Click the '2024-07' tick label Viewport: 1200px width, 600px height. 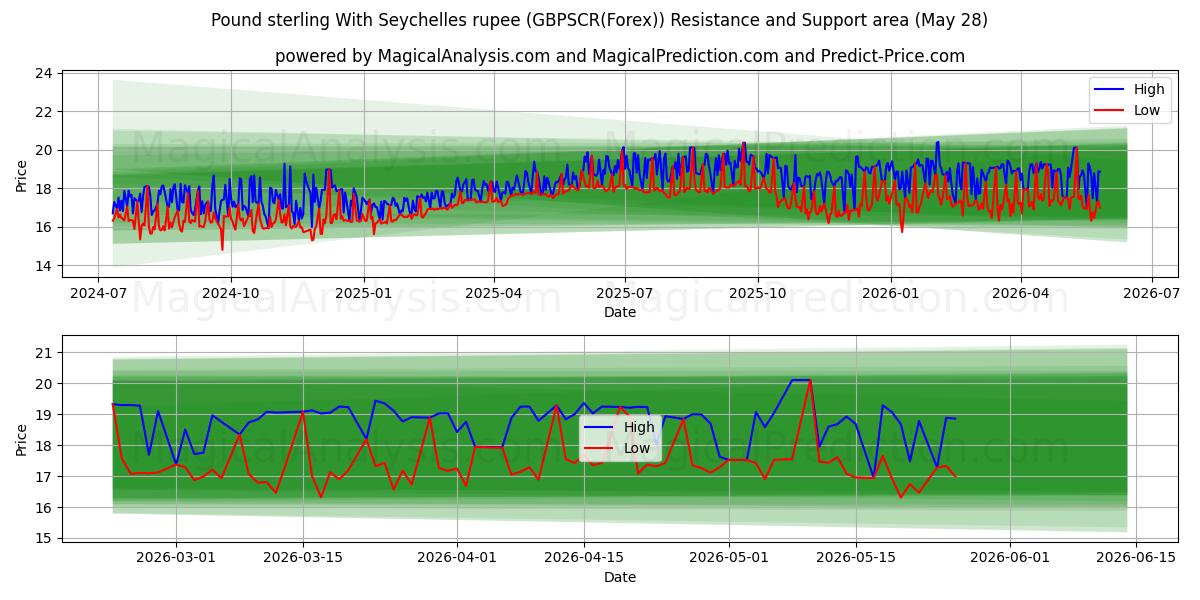click(x=98, y=293)
